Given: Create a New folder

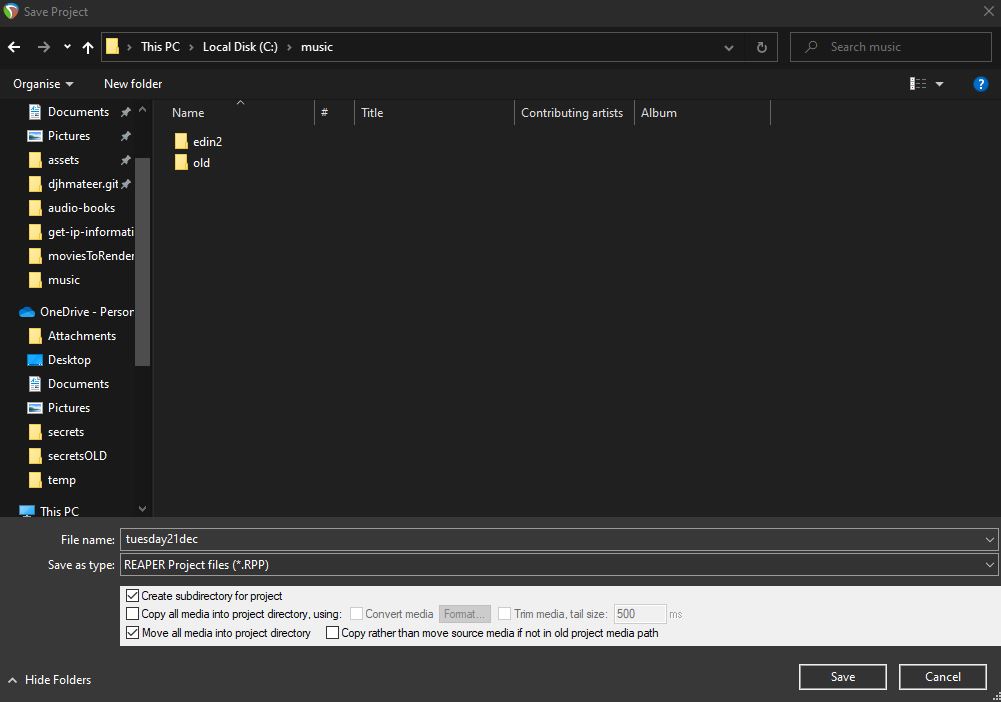Looking at the screenshot, I should pyautogui.click(x=133, y=84).
